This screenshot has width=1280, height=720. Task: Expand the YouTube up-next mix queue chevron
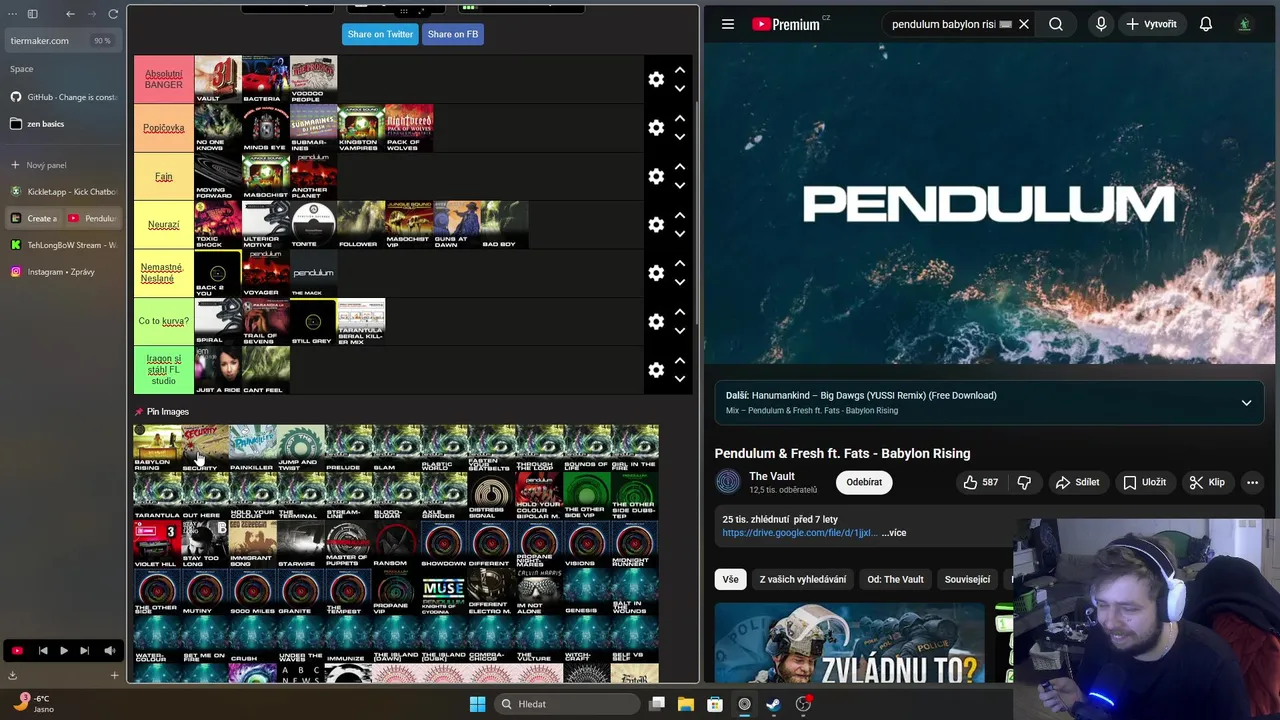[x=1246, y=402]
